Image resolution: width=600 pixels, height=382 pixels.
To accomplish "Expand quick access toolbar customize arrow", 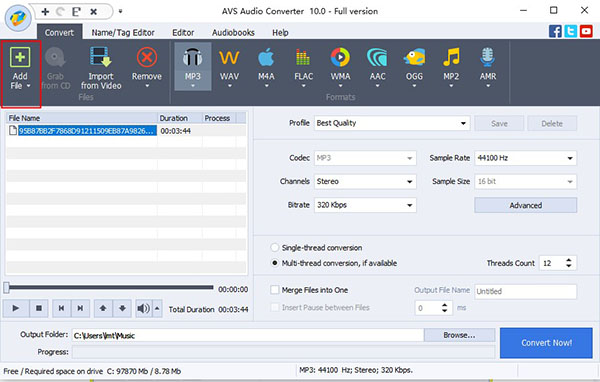I will tap(120, 11).
